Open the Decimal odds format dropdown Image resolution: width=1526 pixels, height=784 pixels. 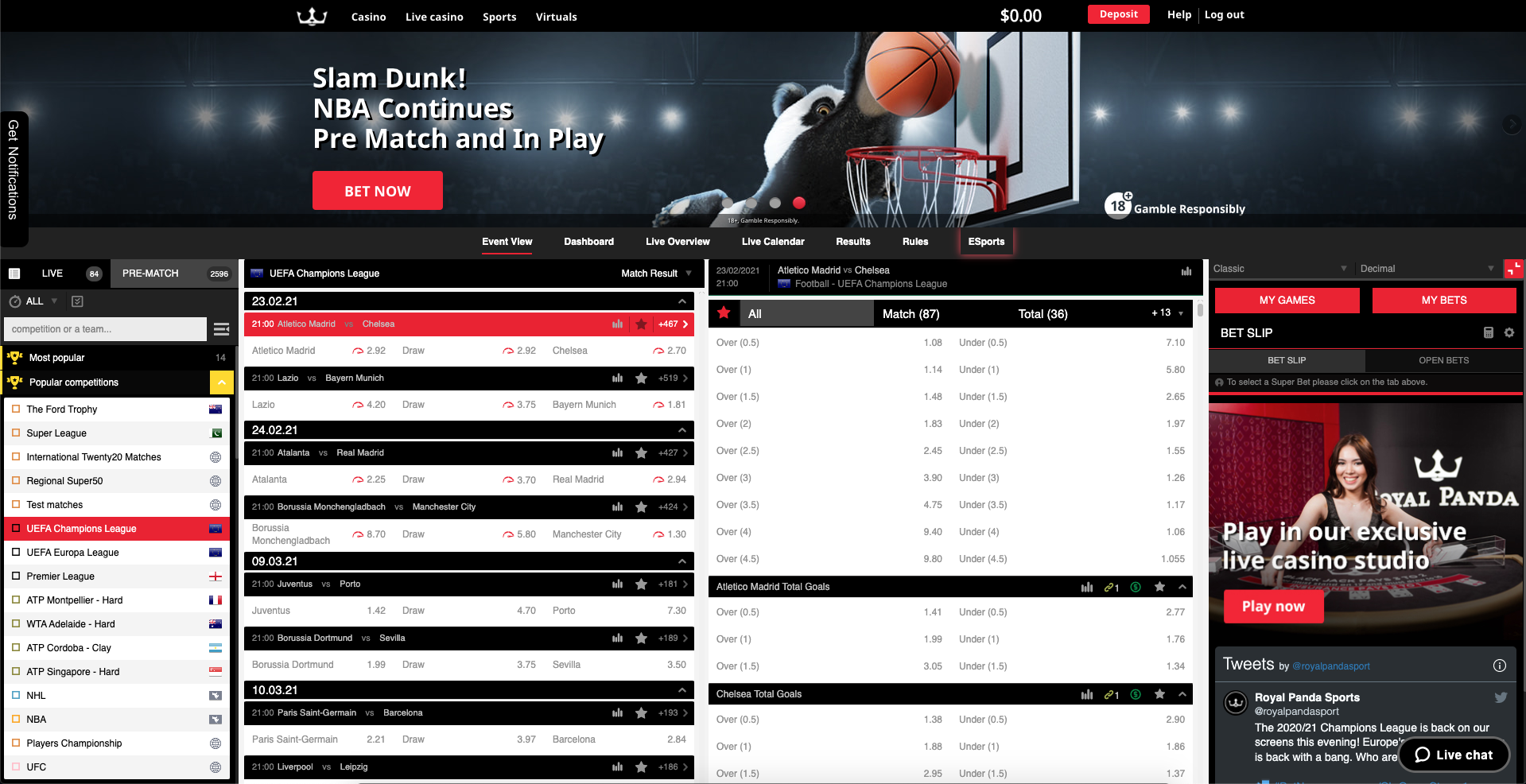1427,269
